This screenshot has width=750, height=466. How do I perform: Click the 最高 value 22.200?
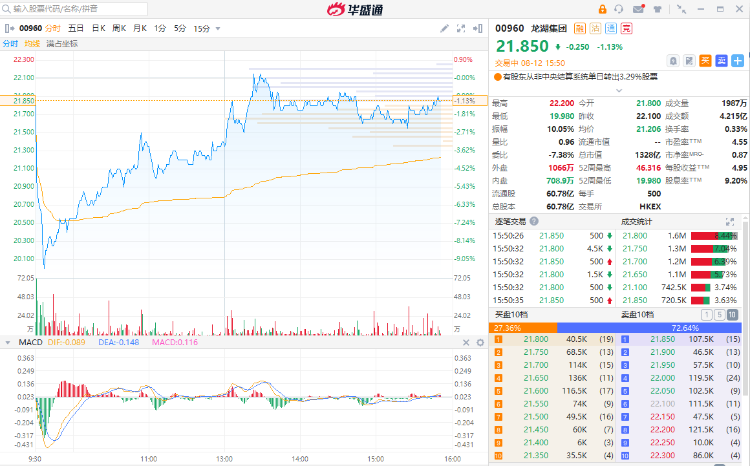coord(562,103)
